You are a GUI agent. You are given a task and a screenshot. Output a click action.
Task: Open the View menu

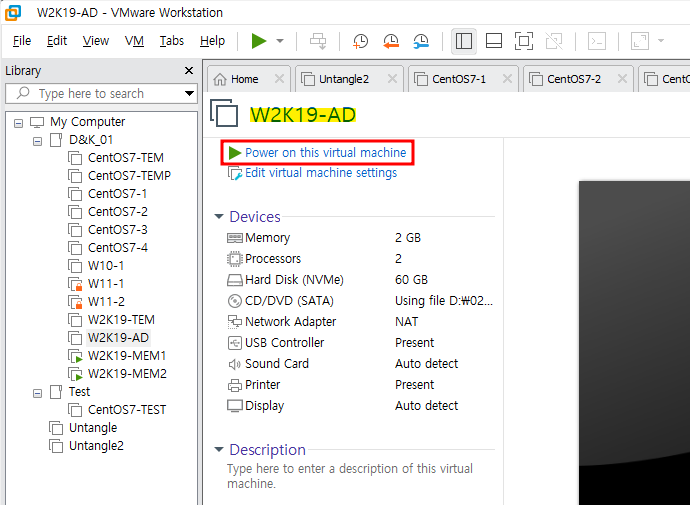(x=95, y=41)
